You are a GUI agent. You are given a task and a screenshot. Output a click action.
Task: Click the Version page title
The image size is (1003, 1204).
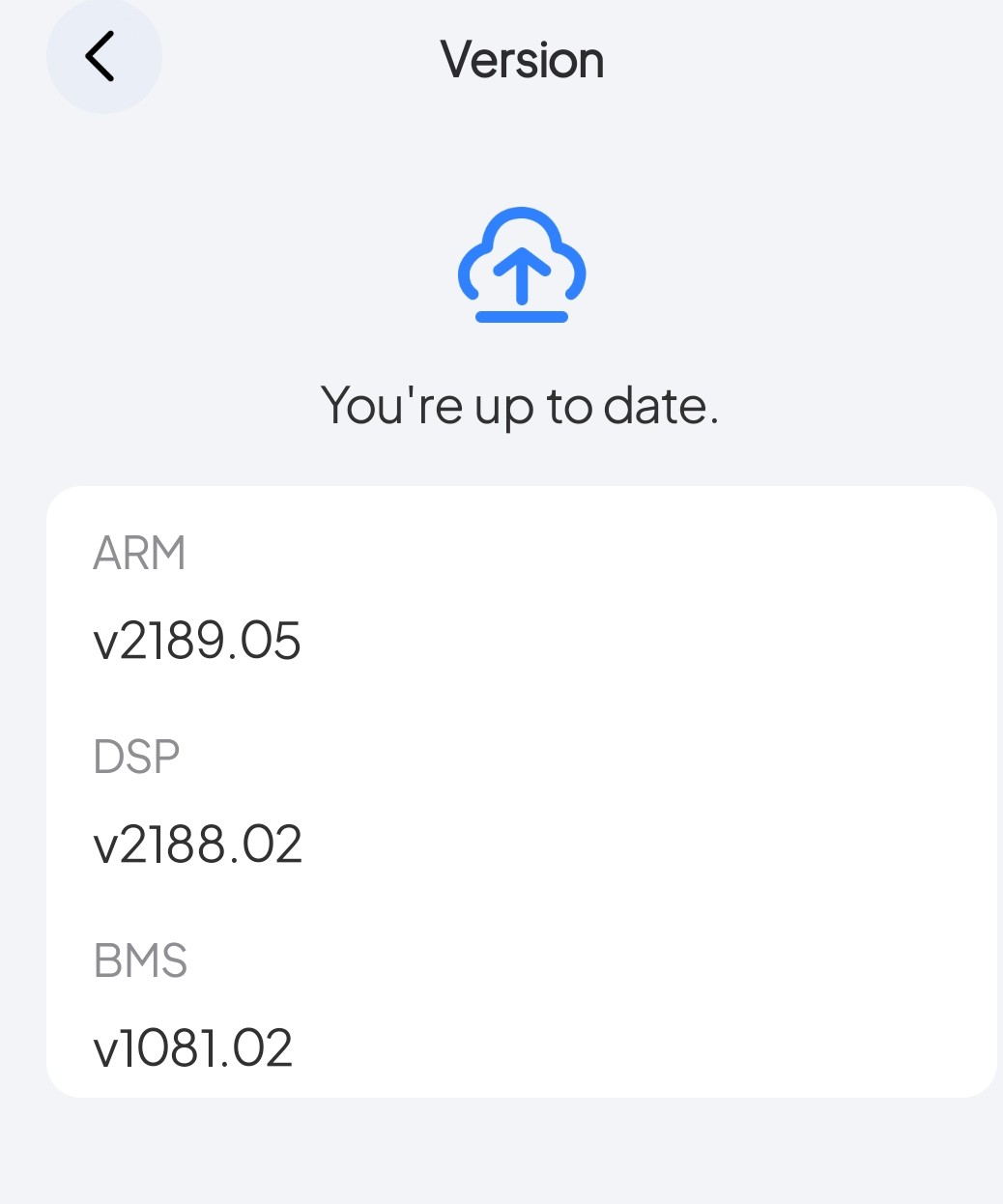(522, 60)
